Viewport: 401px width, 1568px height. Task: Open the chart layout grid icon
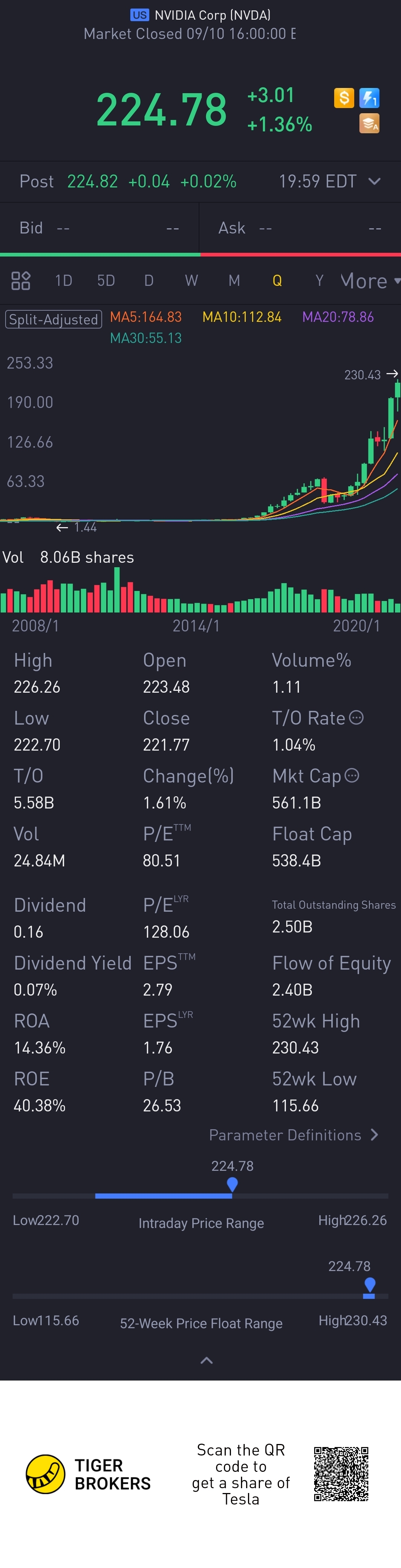pyautogui.click(x=21, y=281)
